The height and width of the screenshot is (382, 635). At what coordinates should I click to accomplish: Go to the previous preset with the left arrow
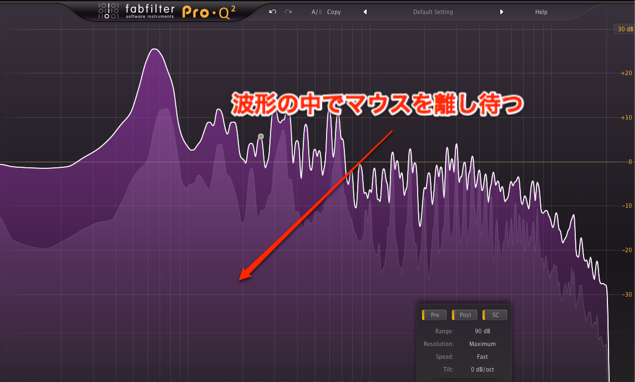pos(365,12)
